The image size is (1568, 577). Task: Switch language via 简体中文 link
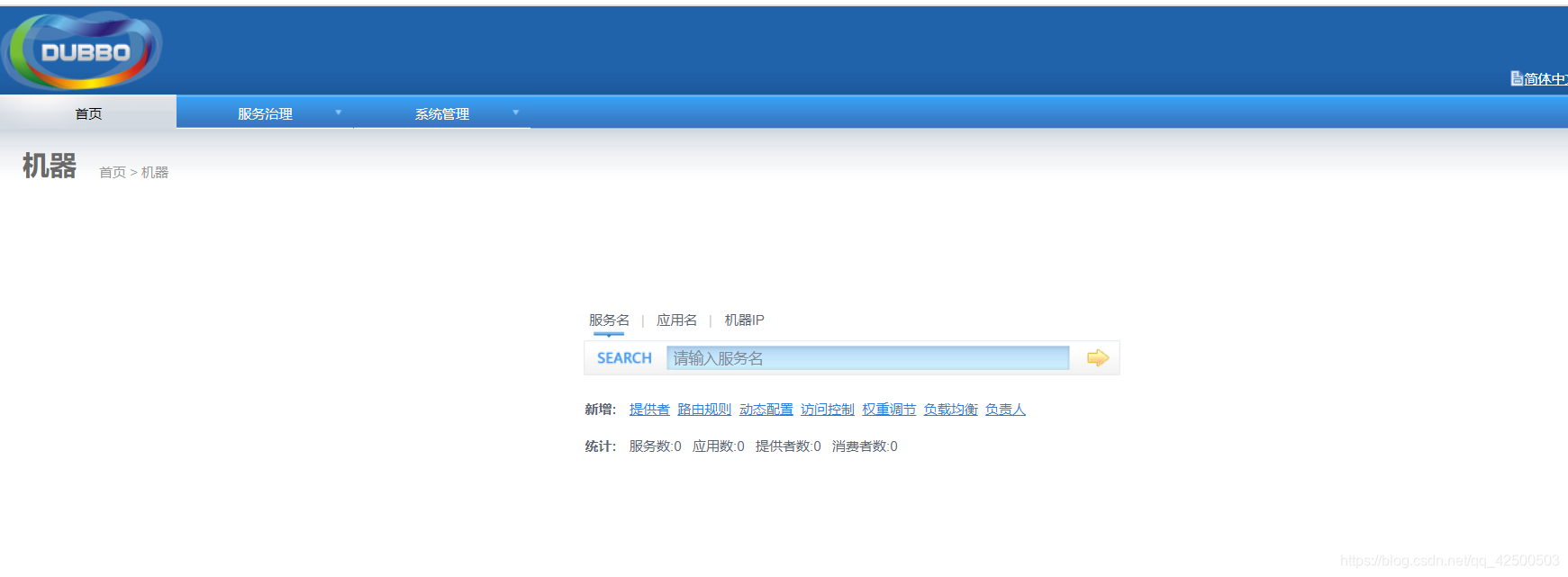(x=1545, y=79)
